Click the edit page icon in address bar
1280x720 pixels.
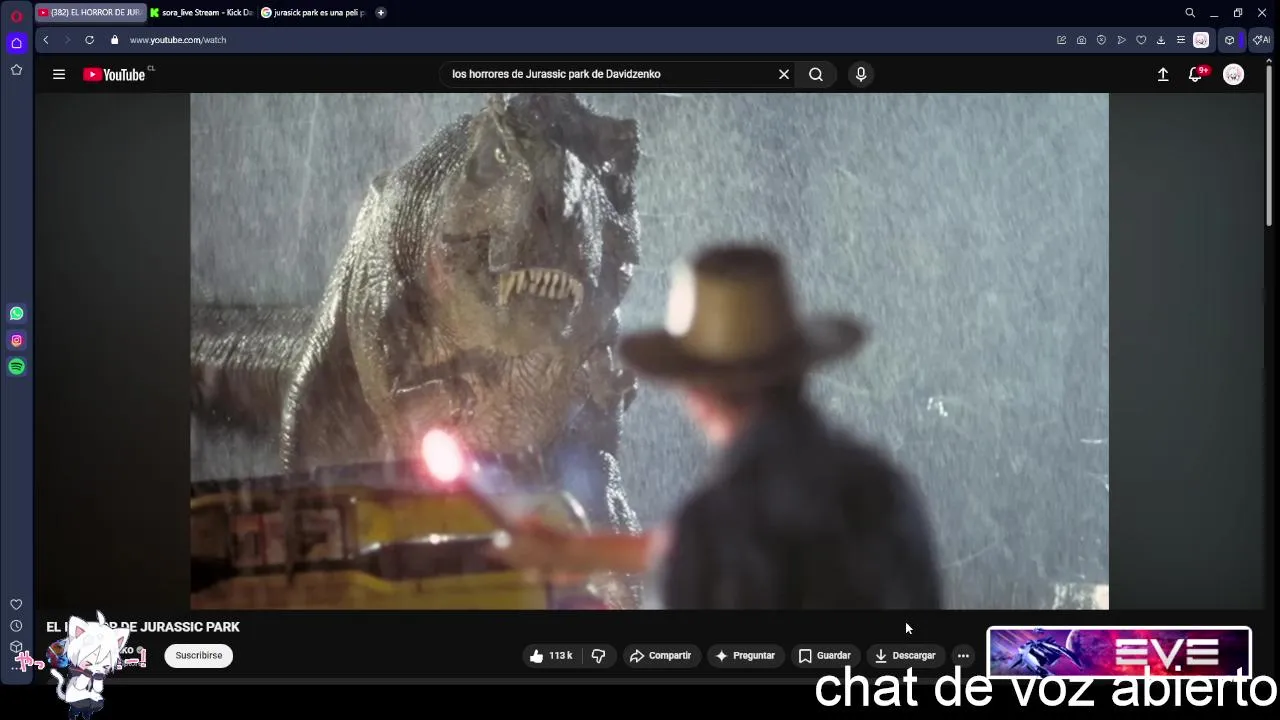click(x=1061, y=40)
